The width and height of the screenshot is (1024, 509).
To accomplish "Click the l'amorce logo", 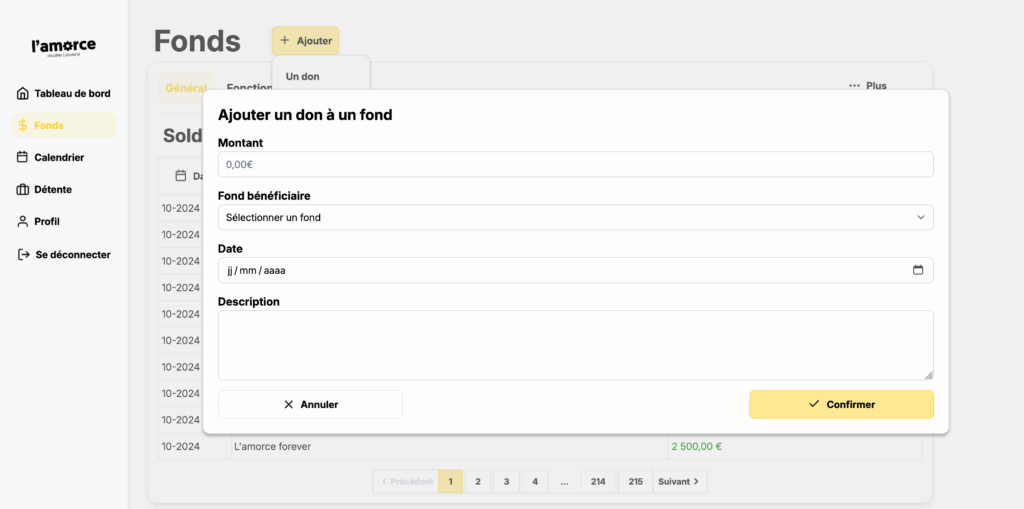I will (x=64, y=46).
